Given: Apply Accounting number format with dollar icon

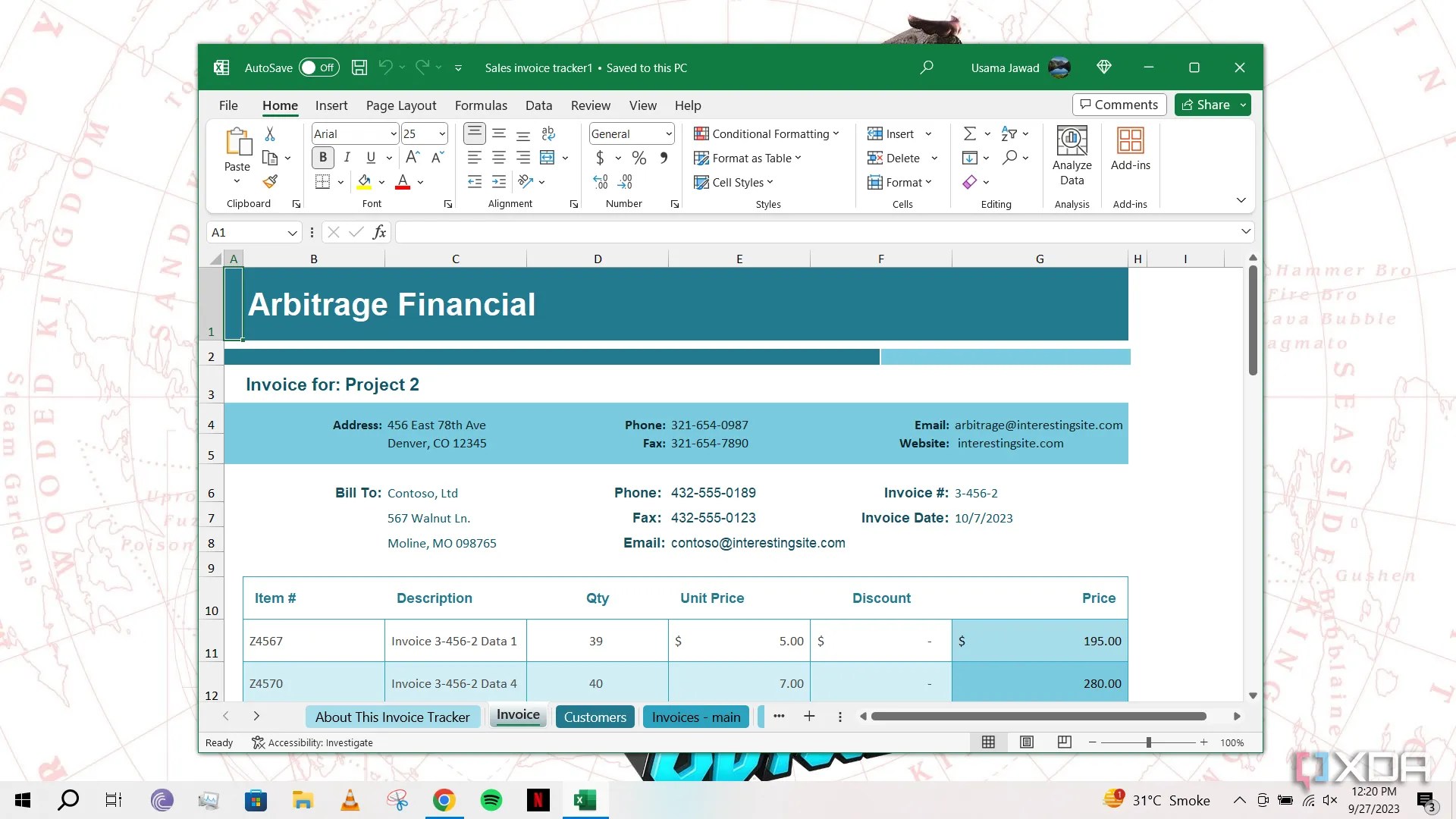Looking at the screenshot, I should 601,158.
